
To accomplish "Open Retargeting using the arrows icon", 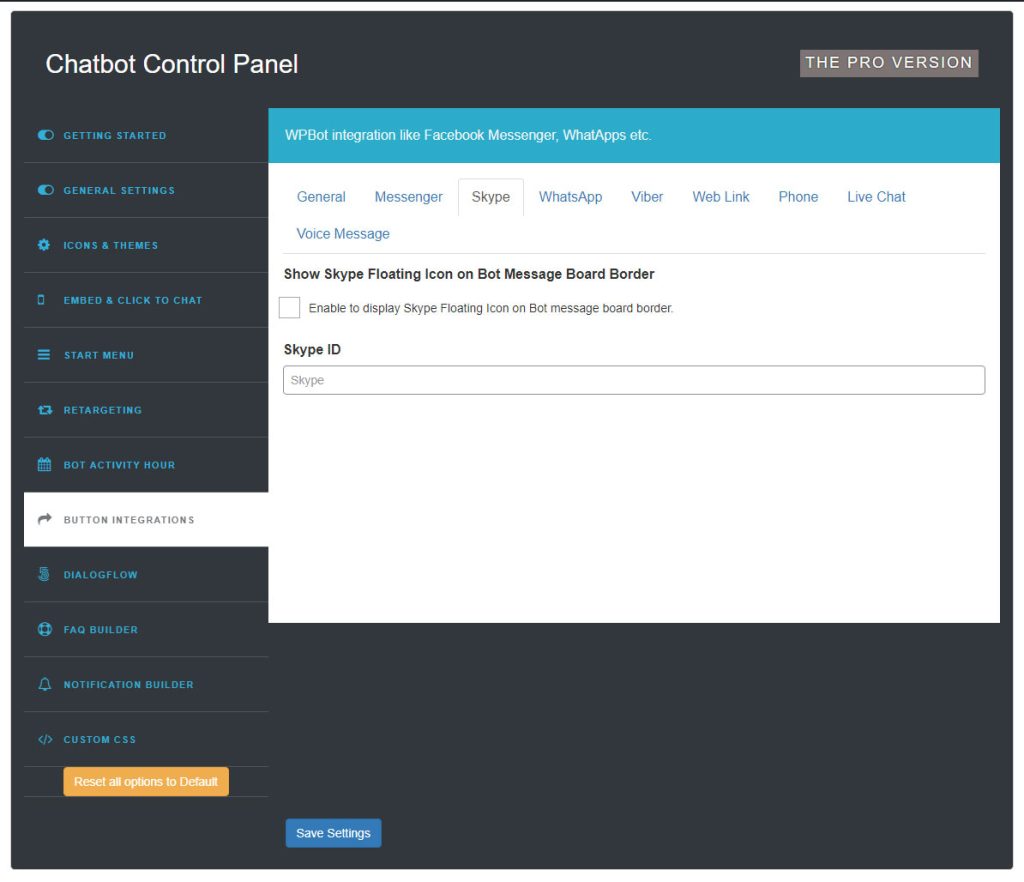I will point(44,409).
